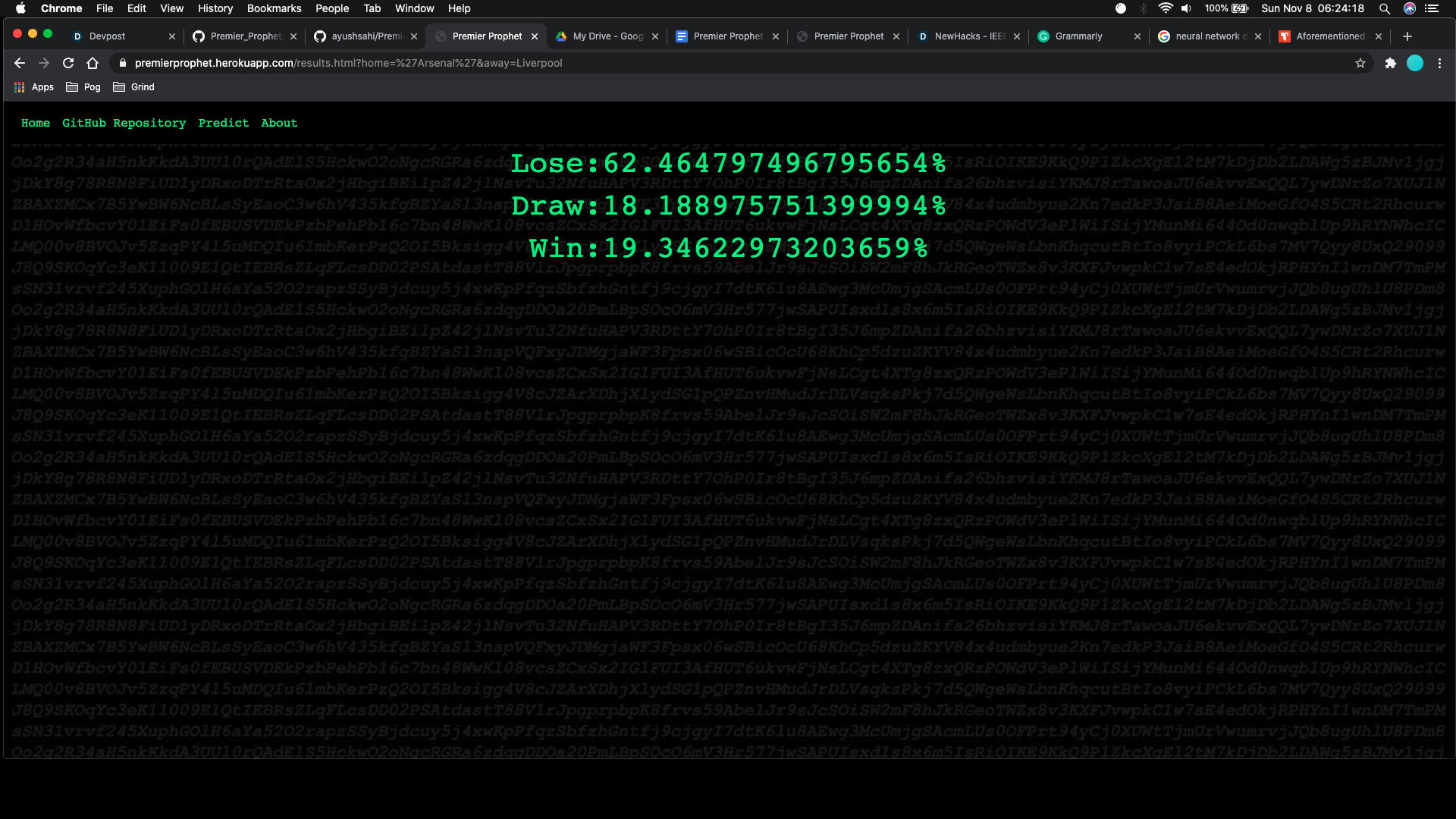Click the Predict navigation link
The height and width of the screenshot is (819, 1456).
click(x=223, y=123)
